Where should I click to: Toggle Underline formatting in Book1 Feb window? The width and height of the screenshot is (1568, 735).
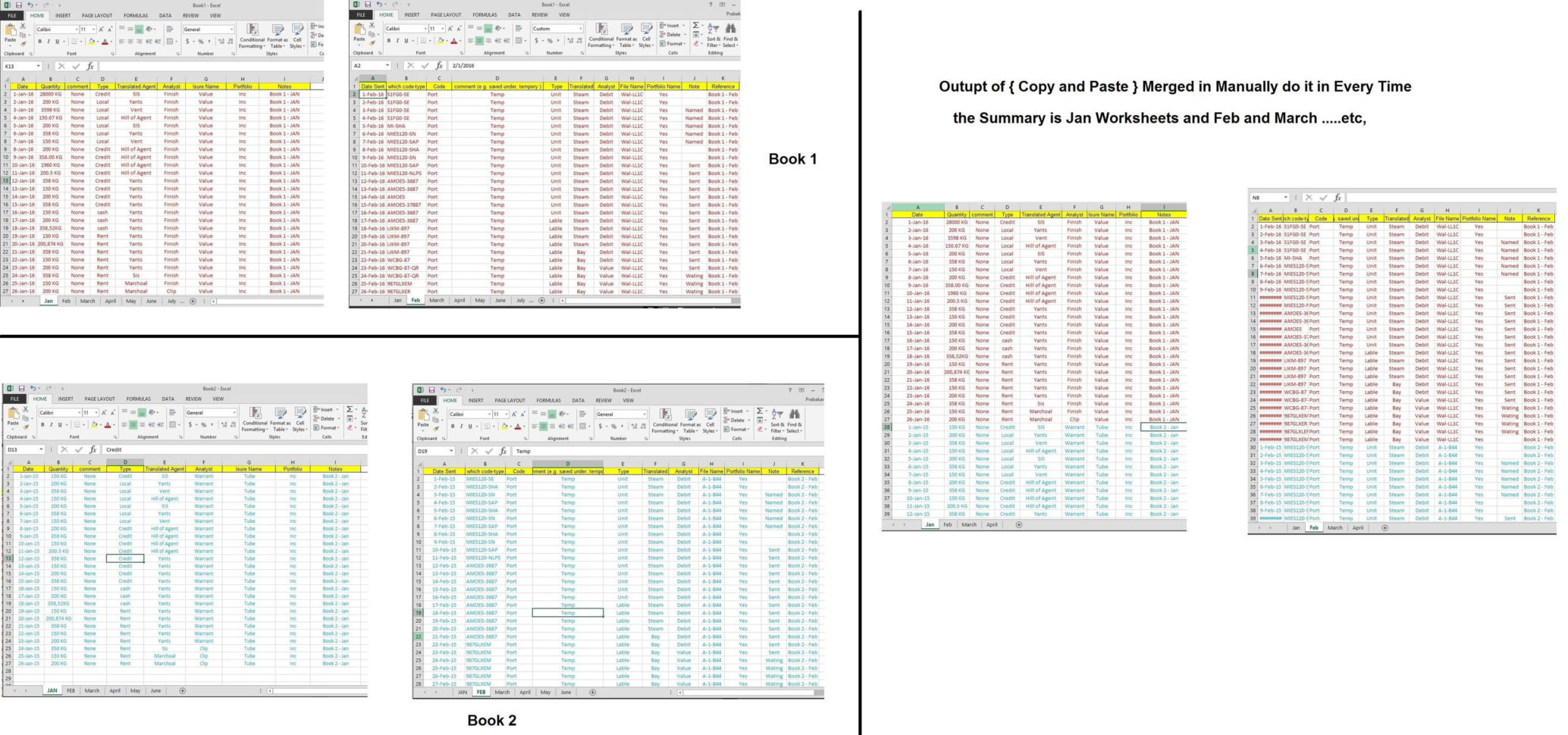pyautogui.click(x=406, y=41)
